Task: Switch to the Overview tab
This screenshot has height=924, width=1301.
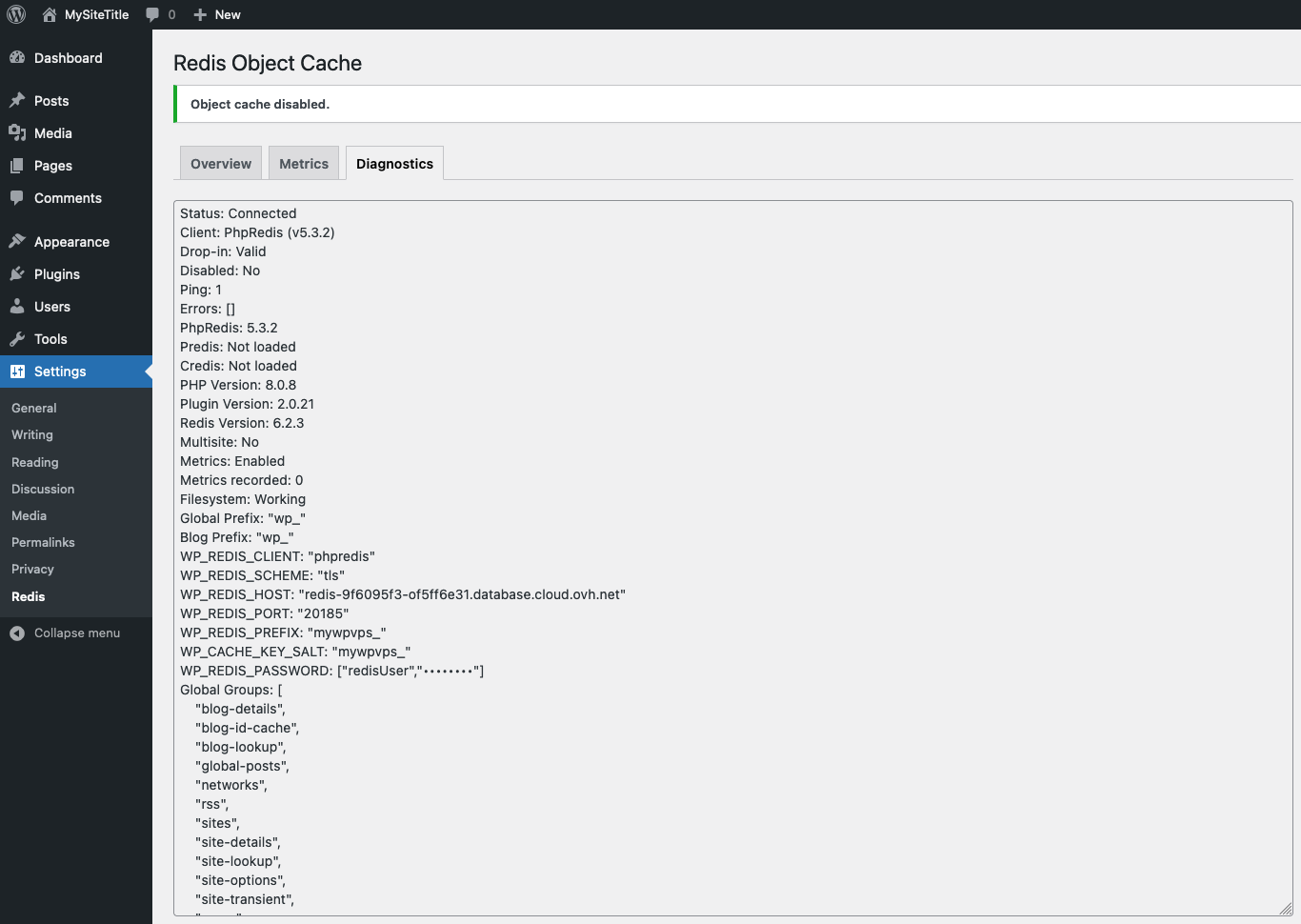Action: coord(220,163)
